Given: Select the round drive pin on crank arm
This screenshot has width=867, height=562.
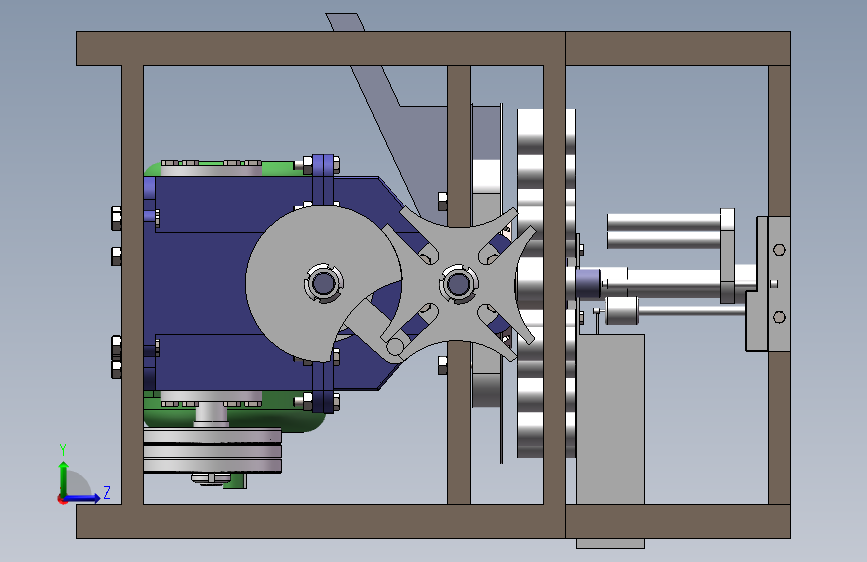Looking at the screenshot, I should pos(395,347).
